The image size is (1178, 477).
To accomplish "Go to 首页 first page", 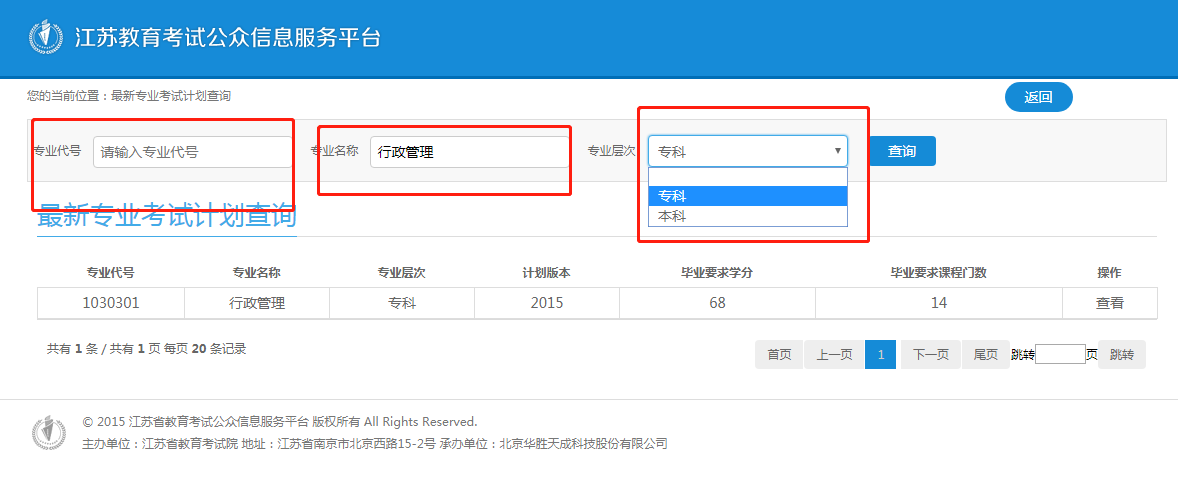I will pos(779,355).
